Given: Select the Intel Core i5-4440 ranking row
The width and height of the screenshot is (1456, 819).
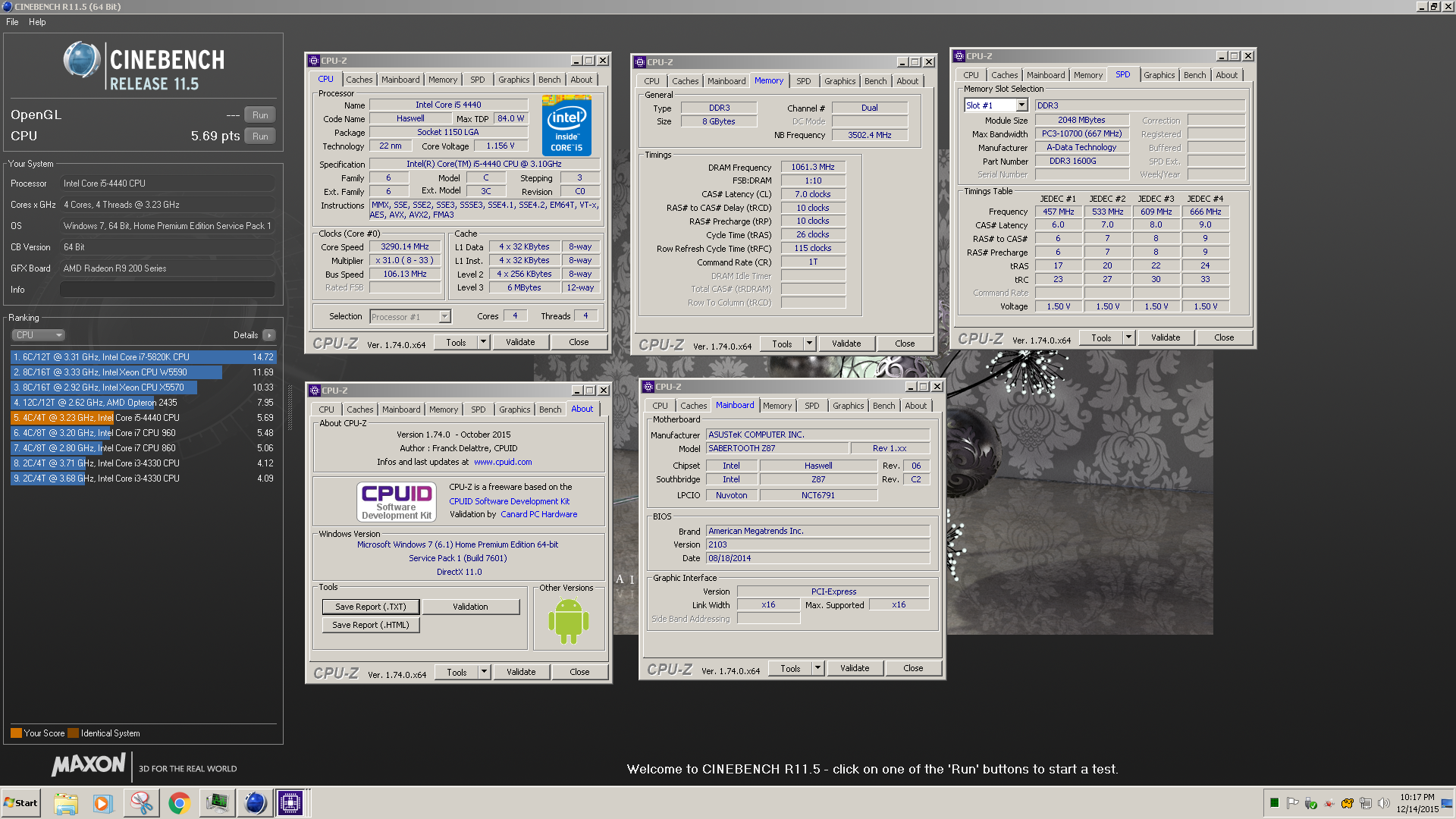Looking at the screenshot, I should pos(143,418).
